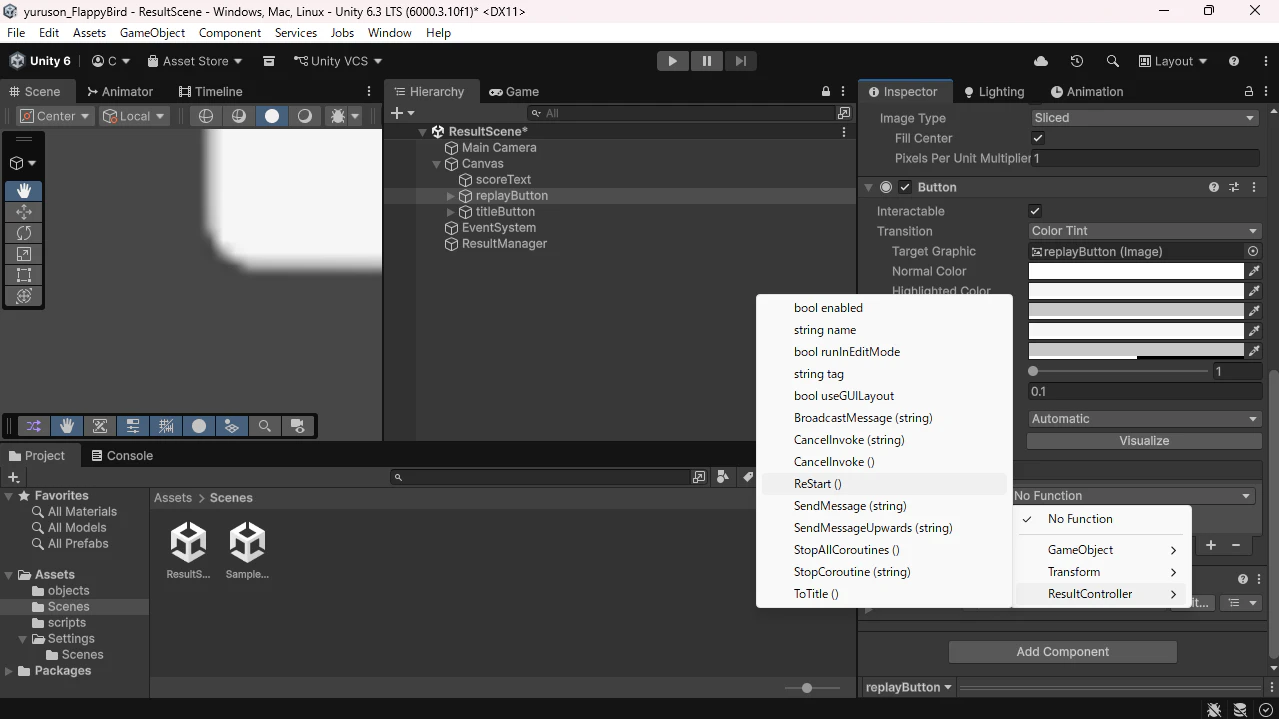Open the Transition Color Tint dropdown
This screenshot has height=719, width=1279.
pyautogui.click(x=1144, y=231)
